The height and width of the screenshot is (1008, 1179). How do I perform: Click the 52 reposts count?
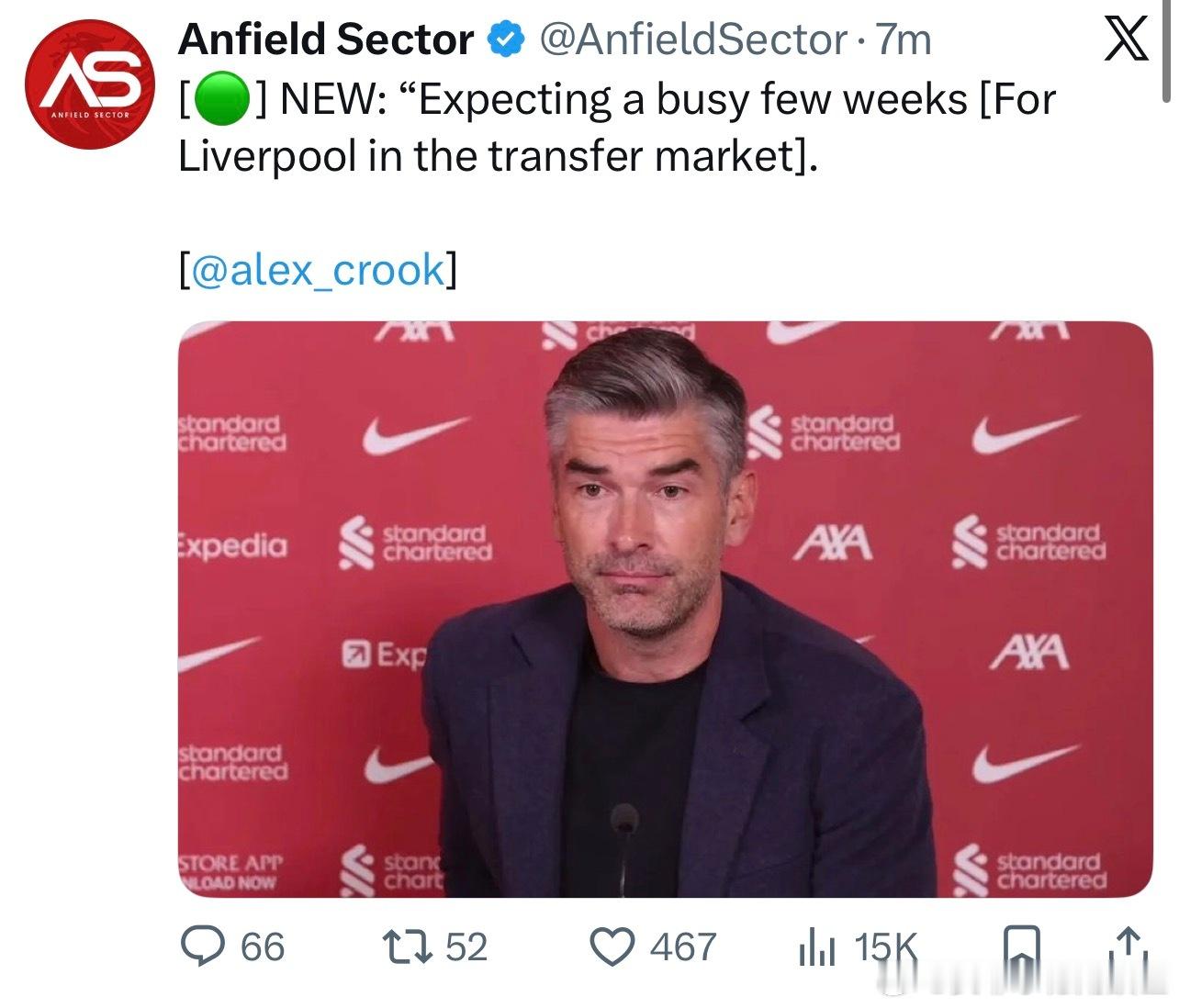click(466, 947)
